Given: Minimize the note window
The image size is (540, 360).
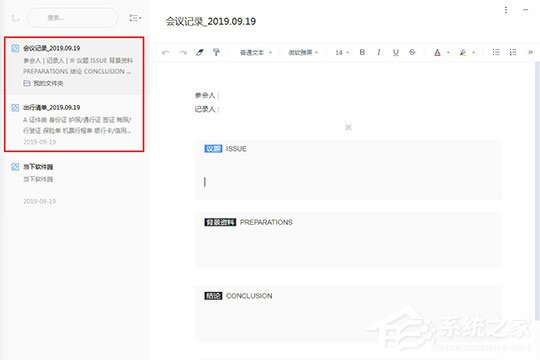Looking at the screenshot, I should 525,10.
